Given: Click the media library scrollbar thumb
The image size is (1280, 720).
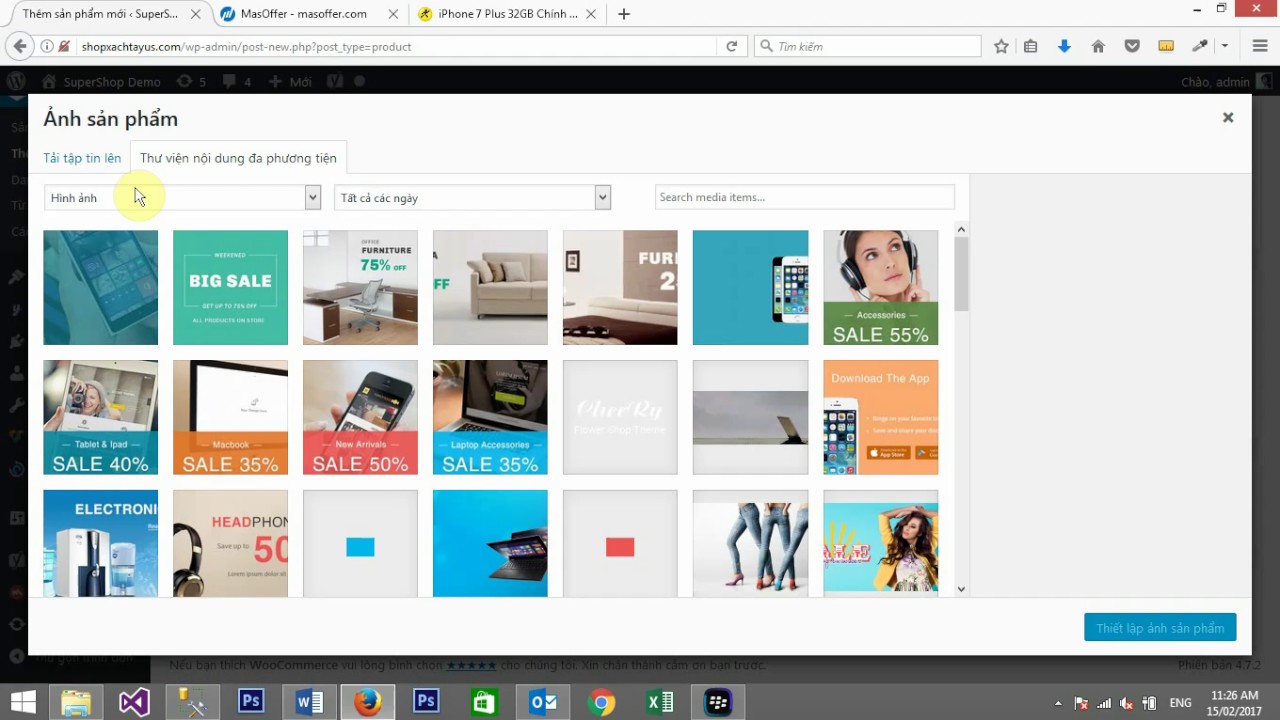Looking at the screenshot, I should point(961,275).
